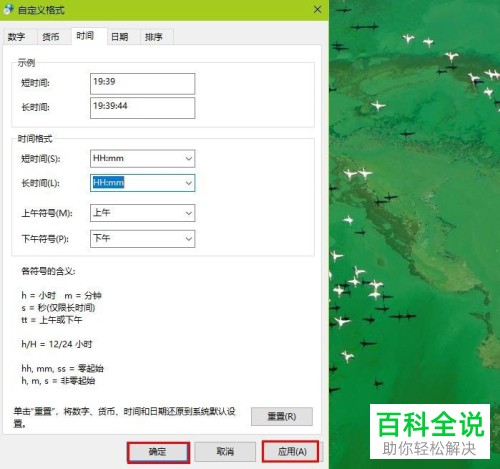The image size is (500, 469).
Task: Click the 短时间(S): label
Action: pyautogui.click(x=41, y=159)
